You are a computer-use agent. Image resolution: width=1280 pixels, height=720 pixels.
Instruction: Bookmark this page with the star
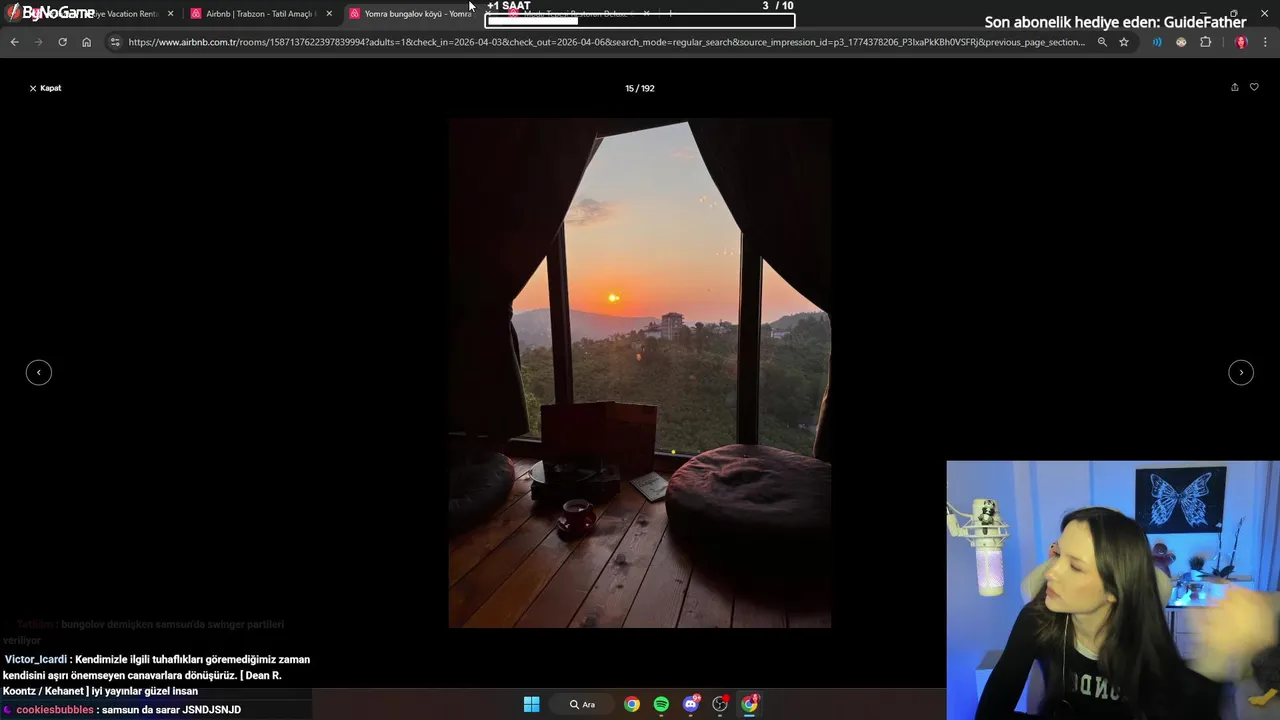1124,42
